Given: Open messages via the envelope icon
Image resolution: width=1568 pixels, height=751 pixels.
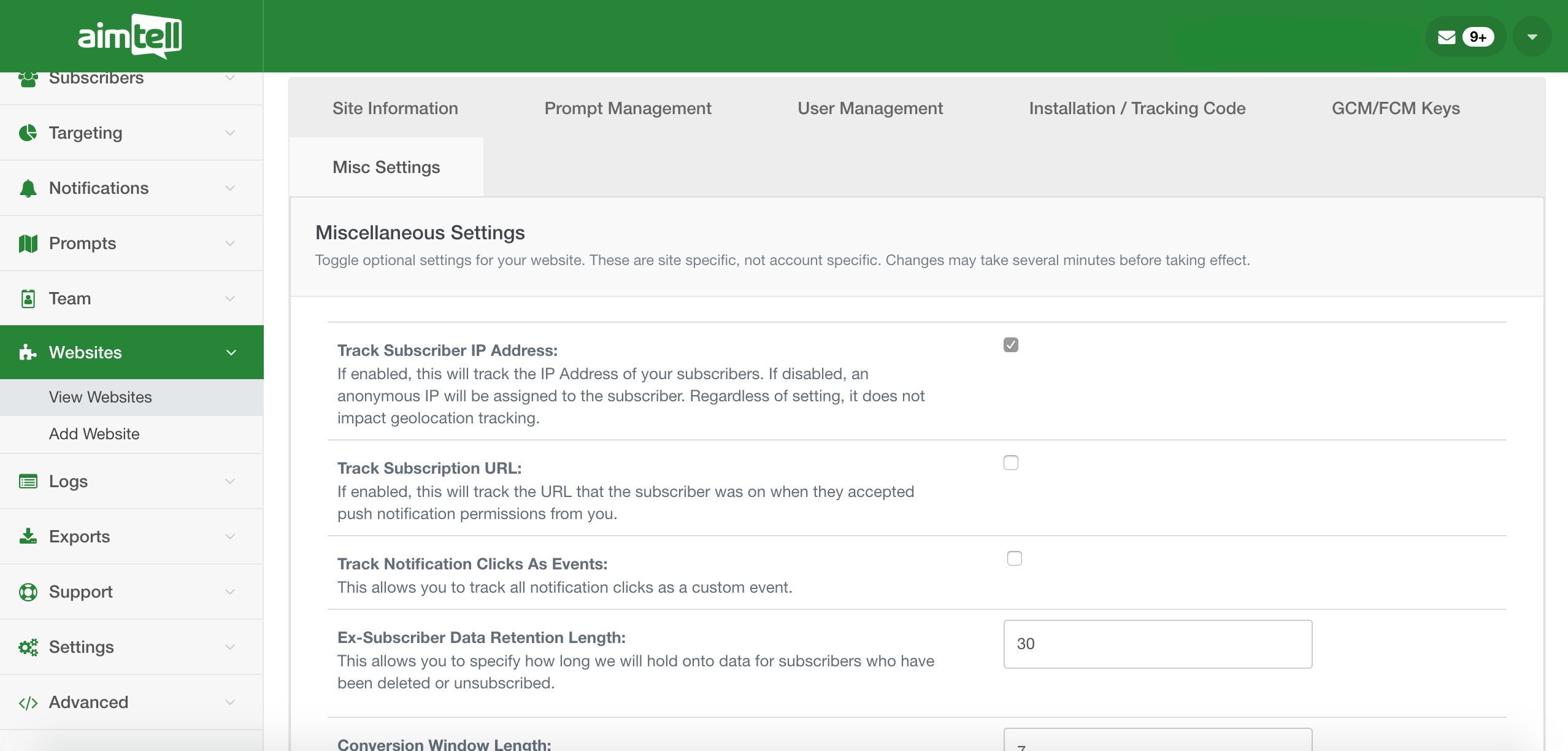Looking at the screenshot, I should 1447,36.
